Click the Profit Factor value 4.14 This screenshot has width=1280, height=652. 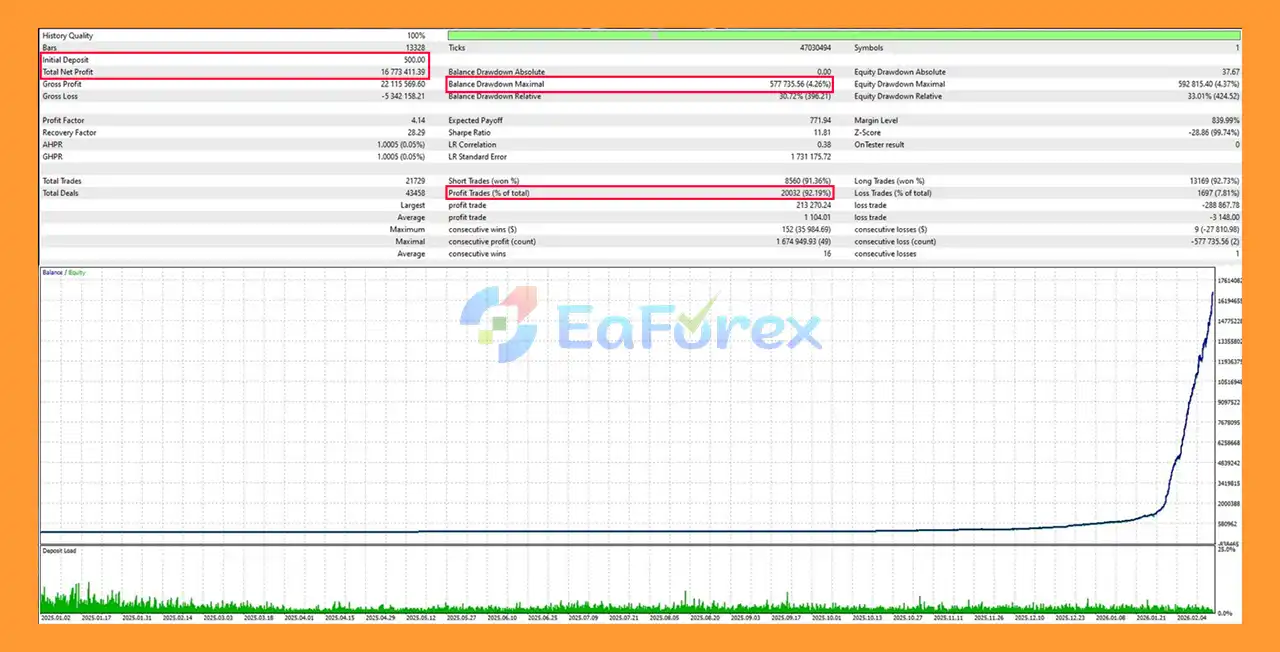417,120
